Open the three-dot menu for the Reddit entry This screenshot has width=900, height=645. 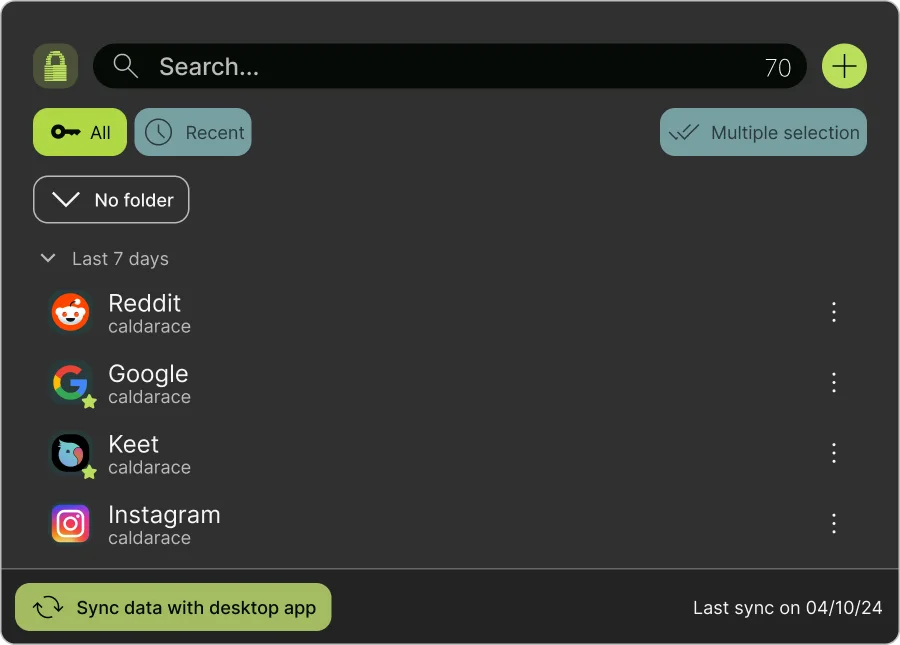[834, 312]
